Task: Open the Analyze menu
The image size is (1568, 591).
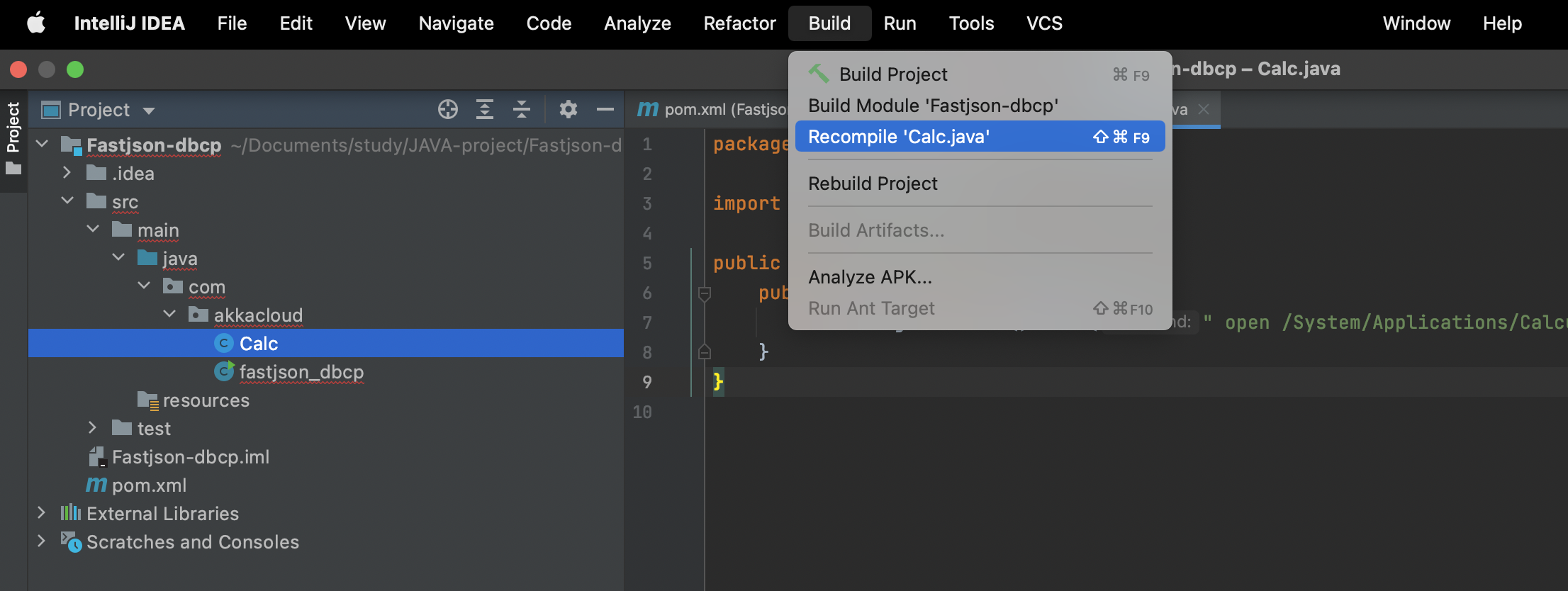Action: [x=637, y=23]
